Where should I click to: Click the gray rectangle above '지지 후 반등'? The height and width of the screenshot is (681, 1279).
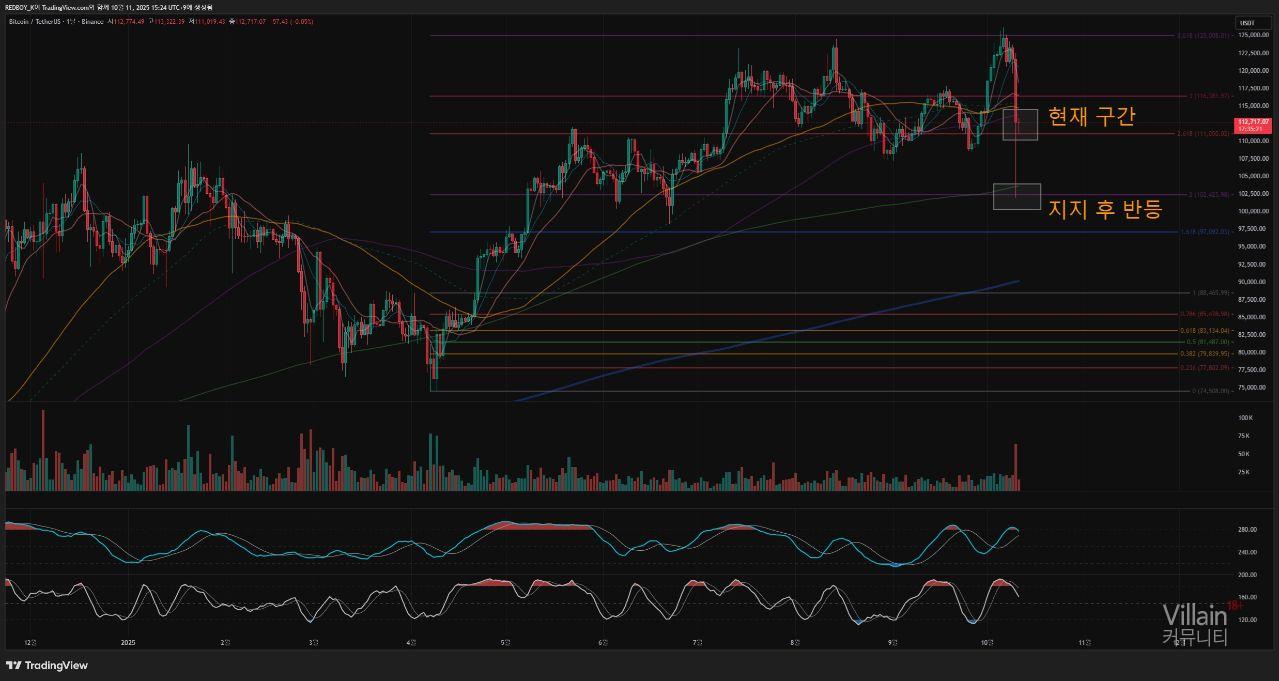1016,196
